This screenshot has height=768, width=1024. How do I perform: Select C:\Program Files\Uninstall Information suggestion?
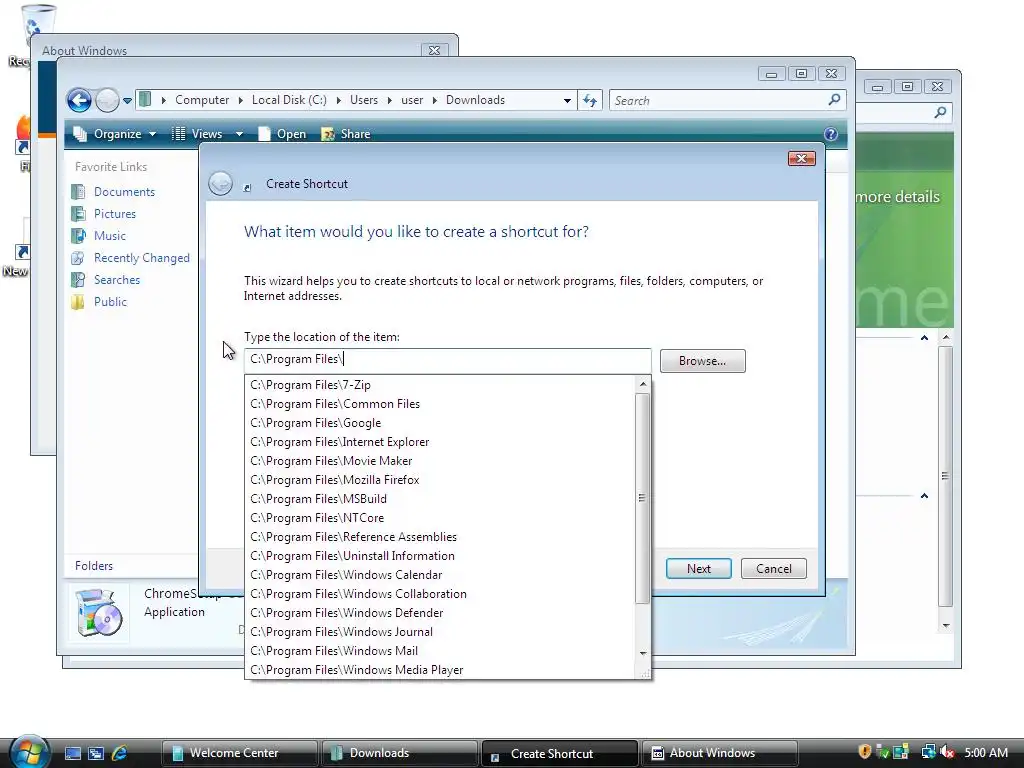tap(440, 556)
